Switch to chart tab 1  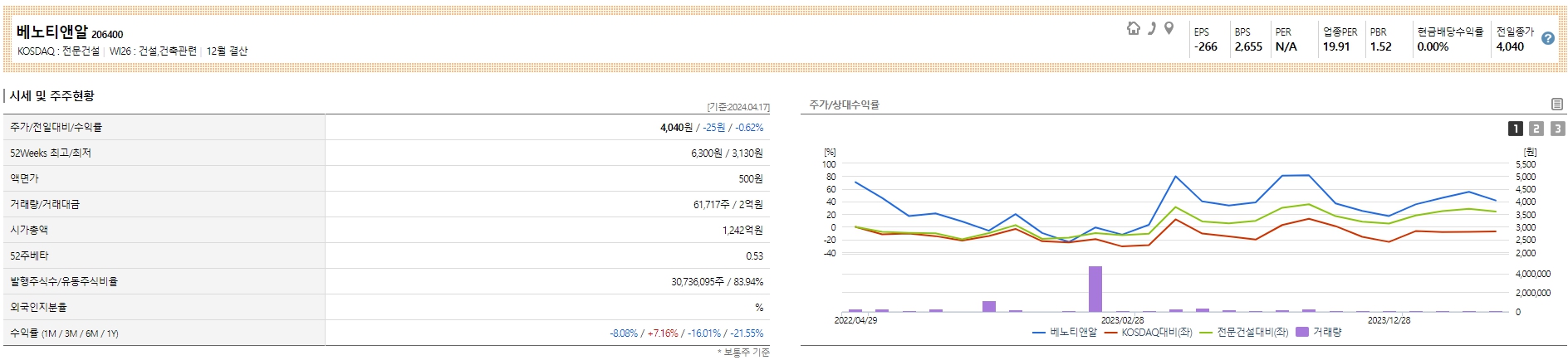1516,129
